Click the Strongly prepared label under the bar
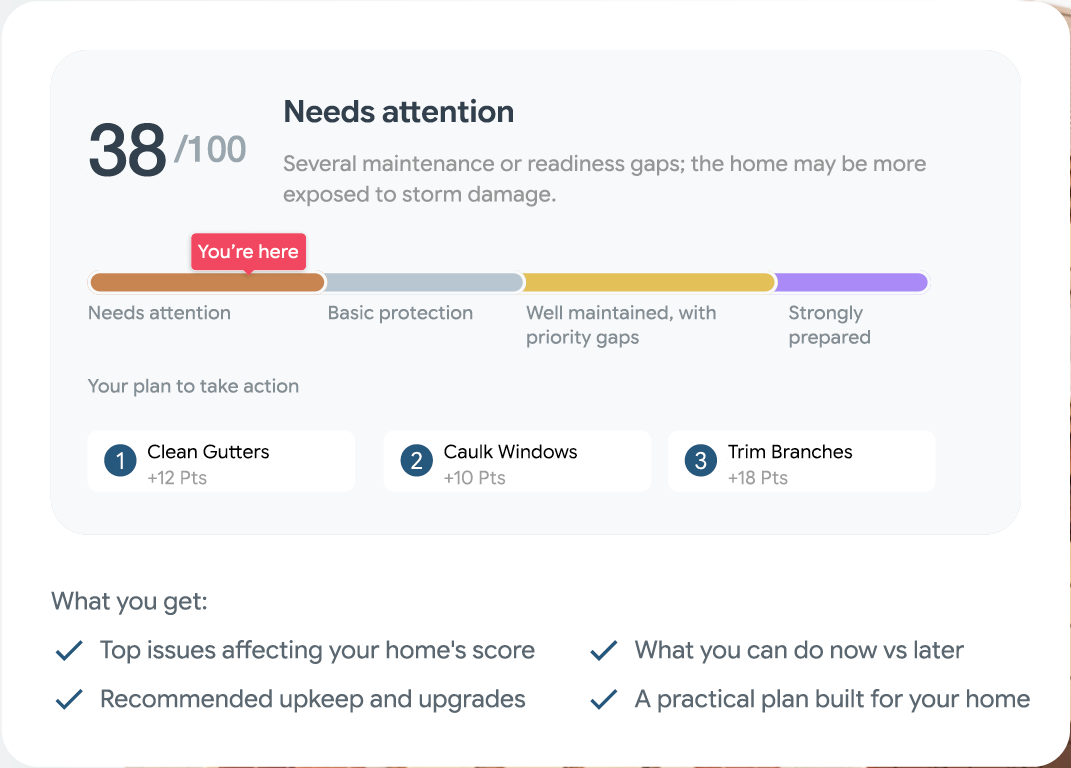This screenshot has height=768, width=1071. [829, 325]
